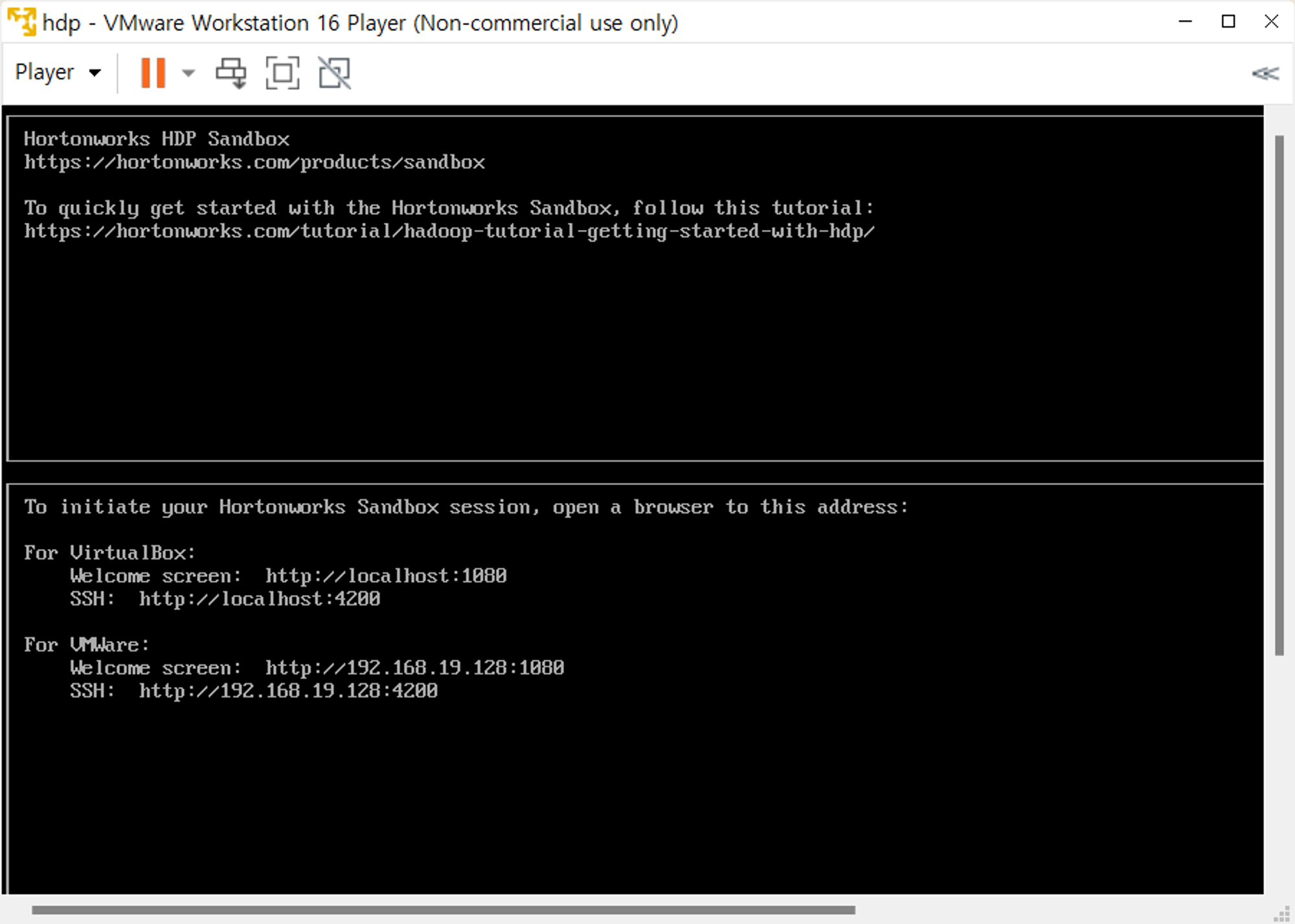
Task: Close the VMware Player window
Action: click(x=1271, y=21)
